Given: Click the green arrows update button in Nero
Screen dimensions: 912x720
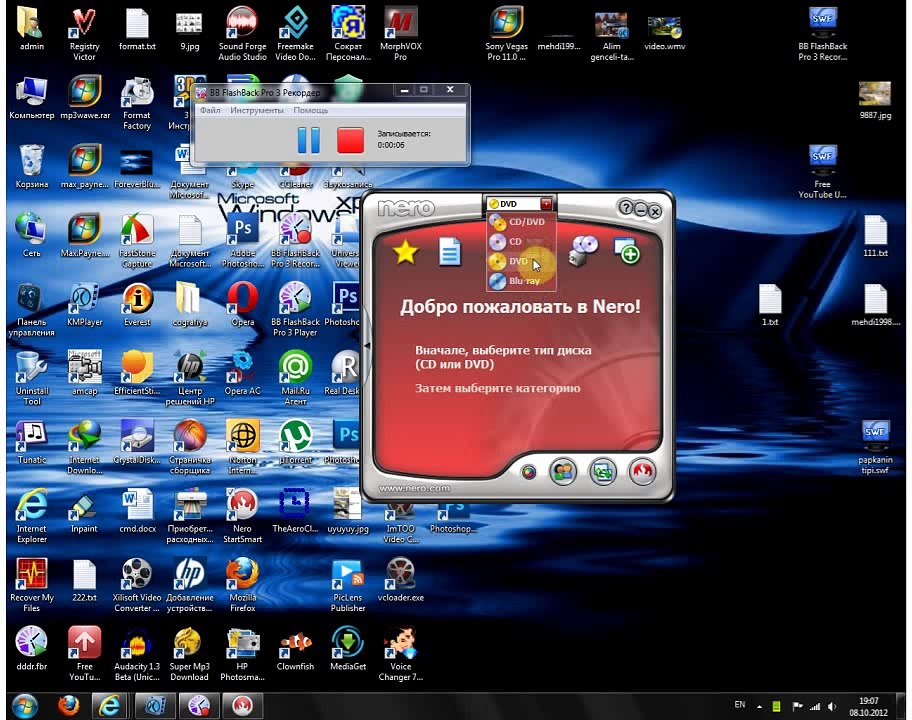Looking at the screenshot, I should pyautogui.click(x=603, y=472).
